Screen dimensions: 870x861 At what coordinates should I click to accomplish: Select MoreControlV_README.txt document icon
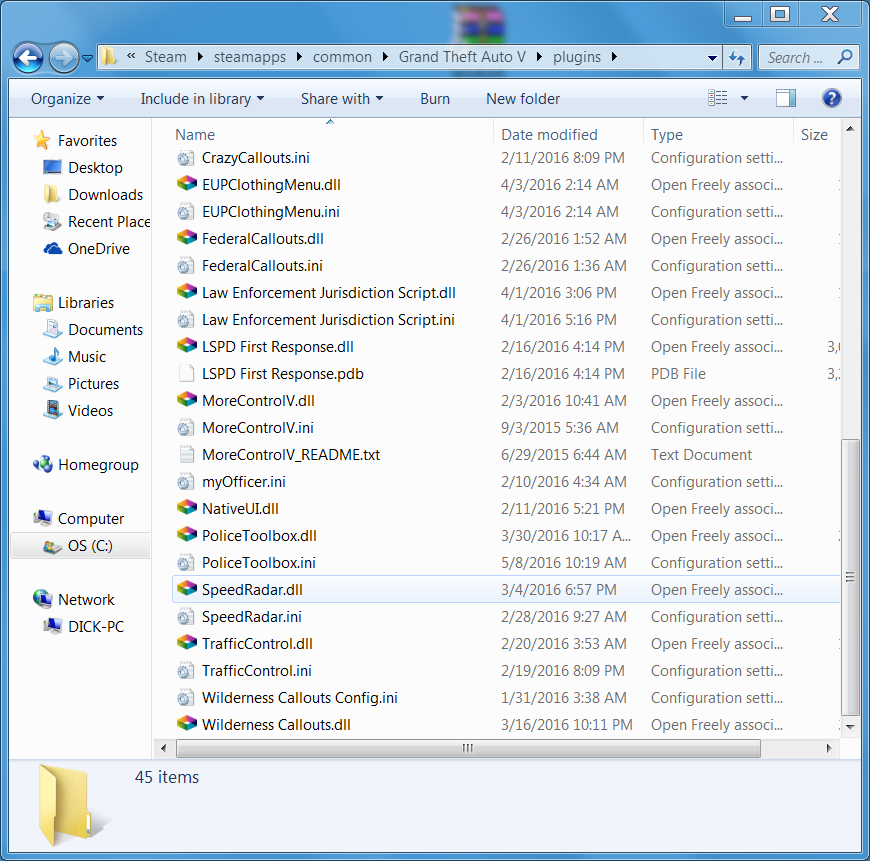tap(186, 454)
